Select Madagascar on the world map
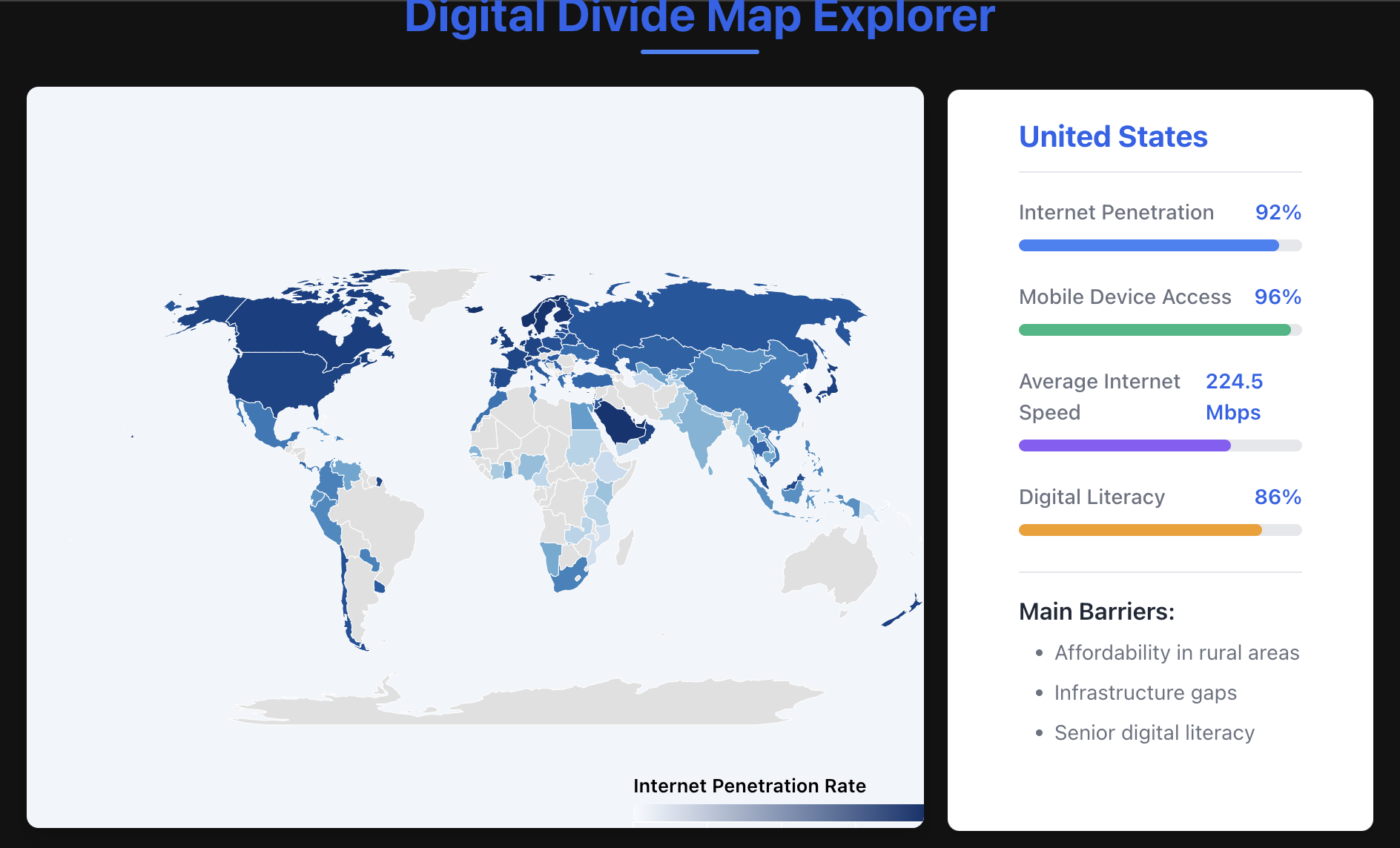Viewport: 1400px width, 848px height. pos(626,547)
